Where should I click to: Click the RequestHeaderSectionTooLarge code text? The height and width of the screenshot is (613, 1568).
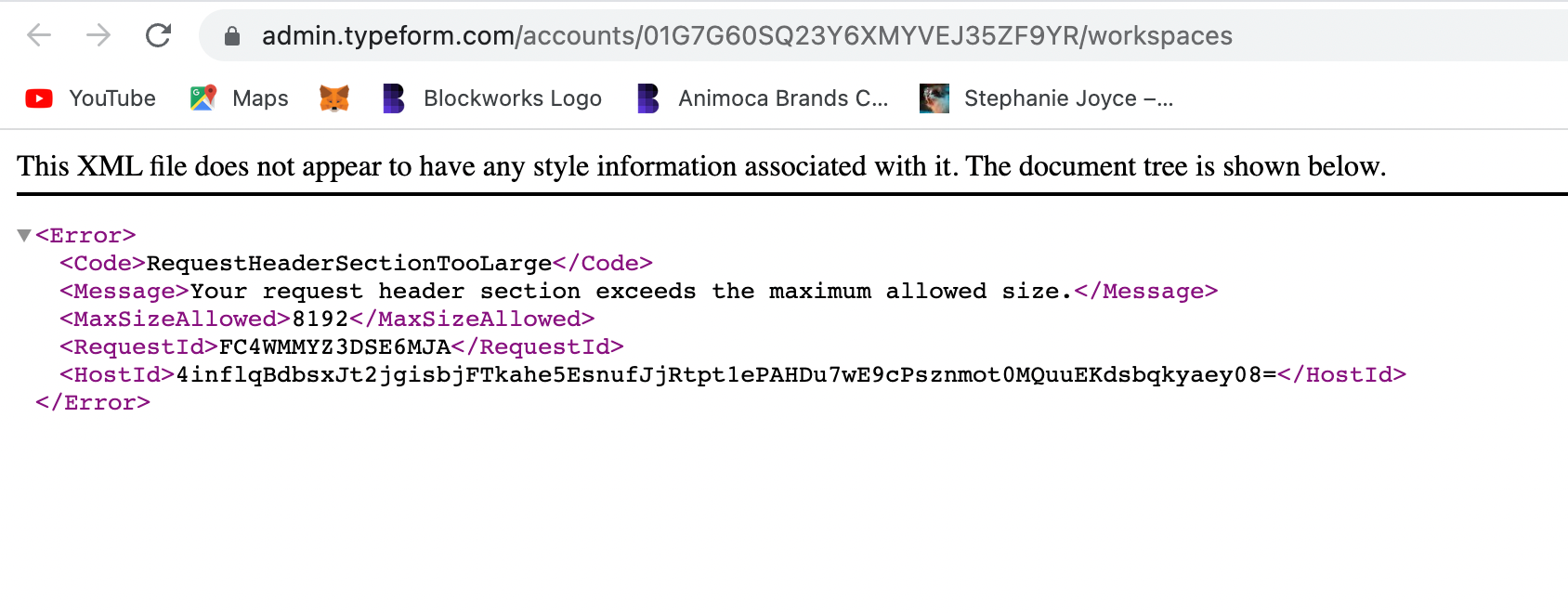(x=349, y=264)
